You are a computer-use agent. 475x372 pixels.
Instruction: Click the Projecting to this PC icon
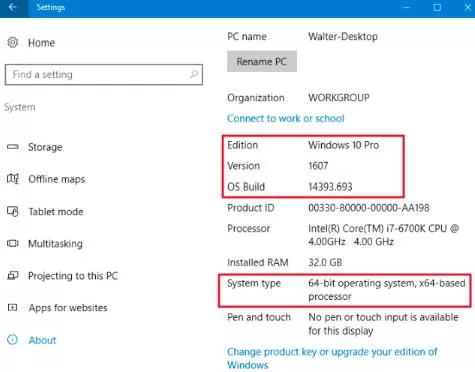pos(13,276)
